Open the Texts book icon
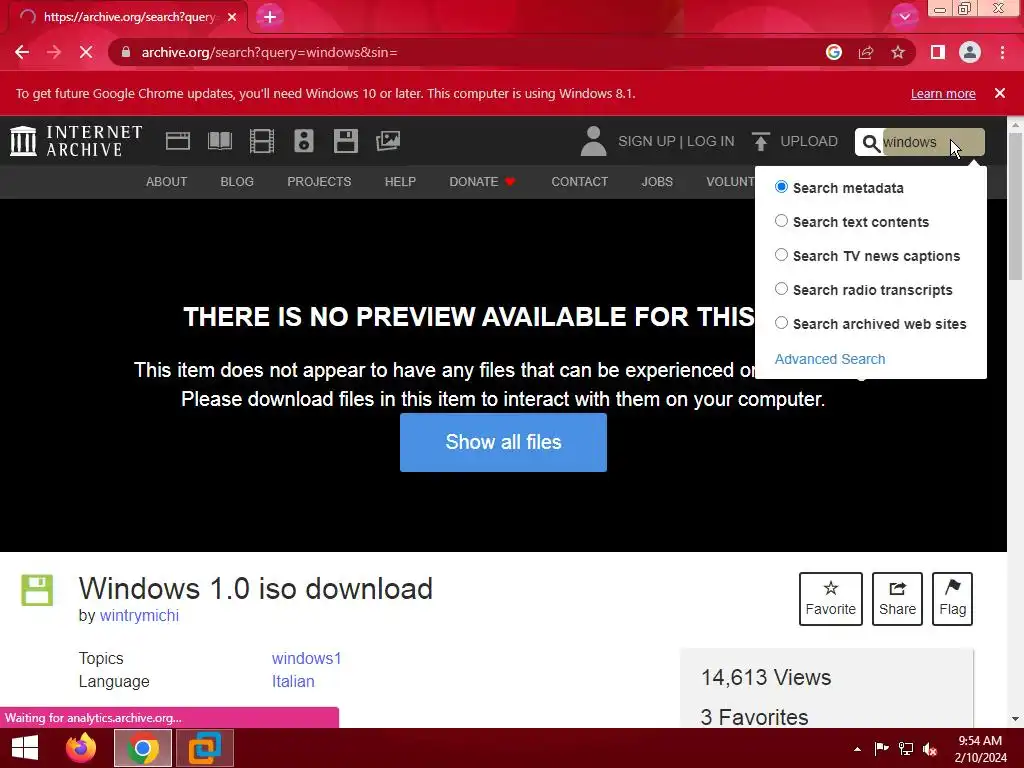The image size is (1024, 768). pyautogui.click(x=219, y=141)
